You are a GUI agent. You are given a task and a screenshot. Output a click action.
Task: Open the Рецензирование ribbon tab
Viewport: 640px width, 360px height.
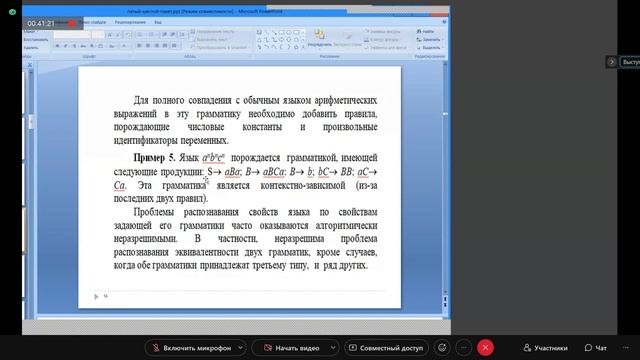click(x=130, y=22)
